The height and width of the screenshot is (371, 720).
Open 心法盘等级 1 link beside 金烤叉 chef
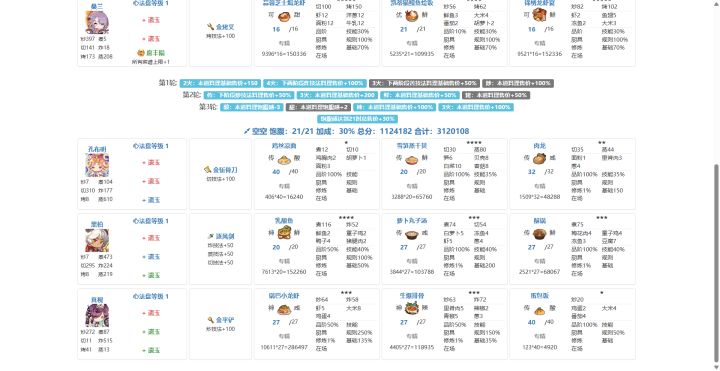coord(151,3)
